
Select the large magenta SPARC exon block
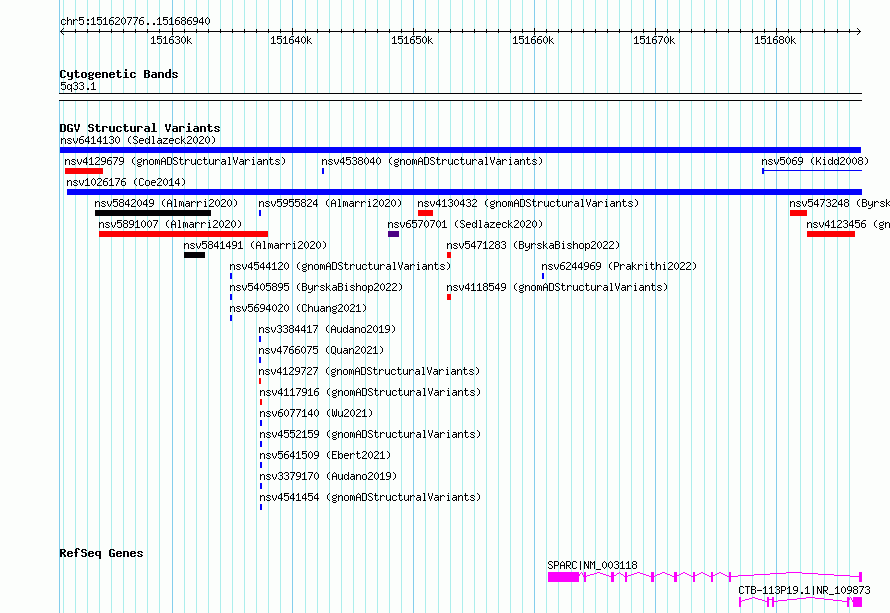(564, 577)
